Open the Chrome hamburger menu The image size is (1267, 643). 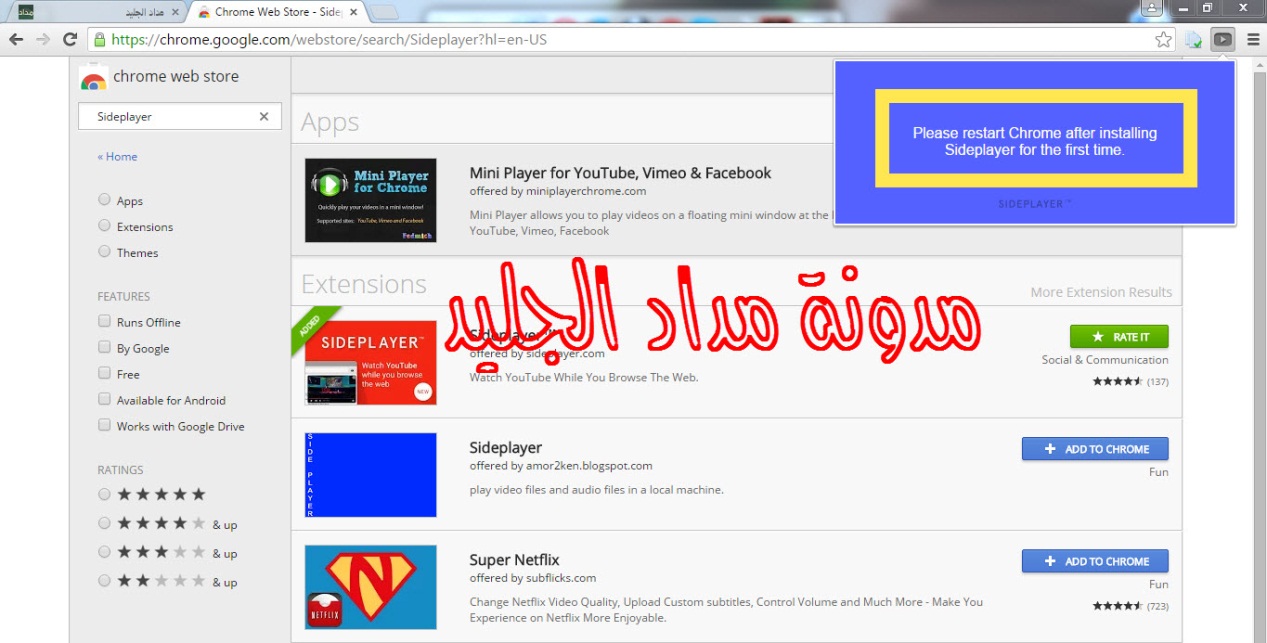(1253, 40)
